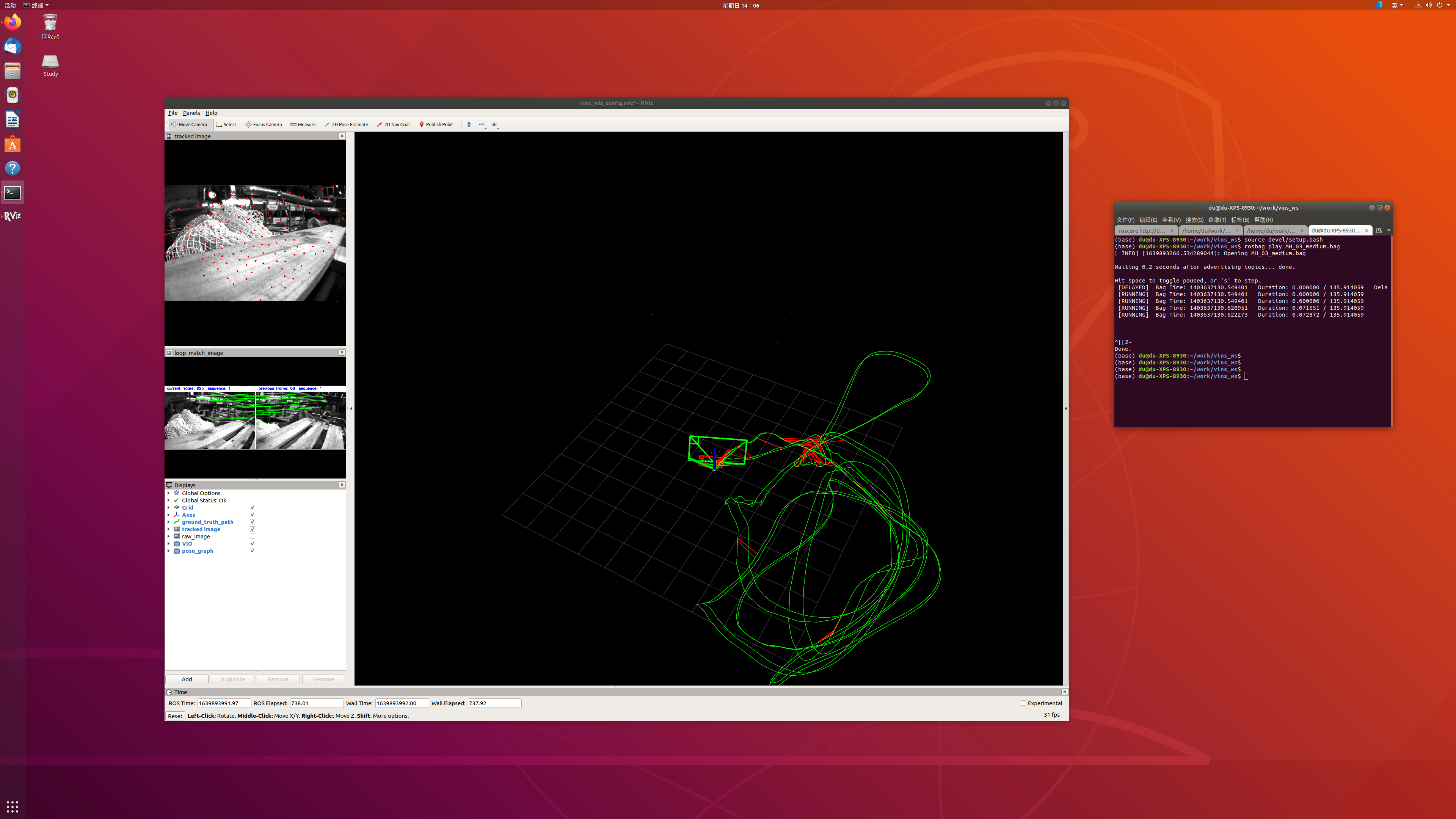Toggle the Experimental checkbox
Image resolution: width=1456 pixels, height=819 pixels.
coord(1023,703)
